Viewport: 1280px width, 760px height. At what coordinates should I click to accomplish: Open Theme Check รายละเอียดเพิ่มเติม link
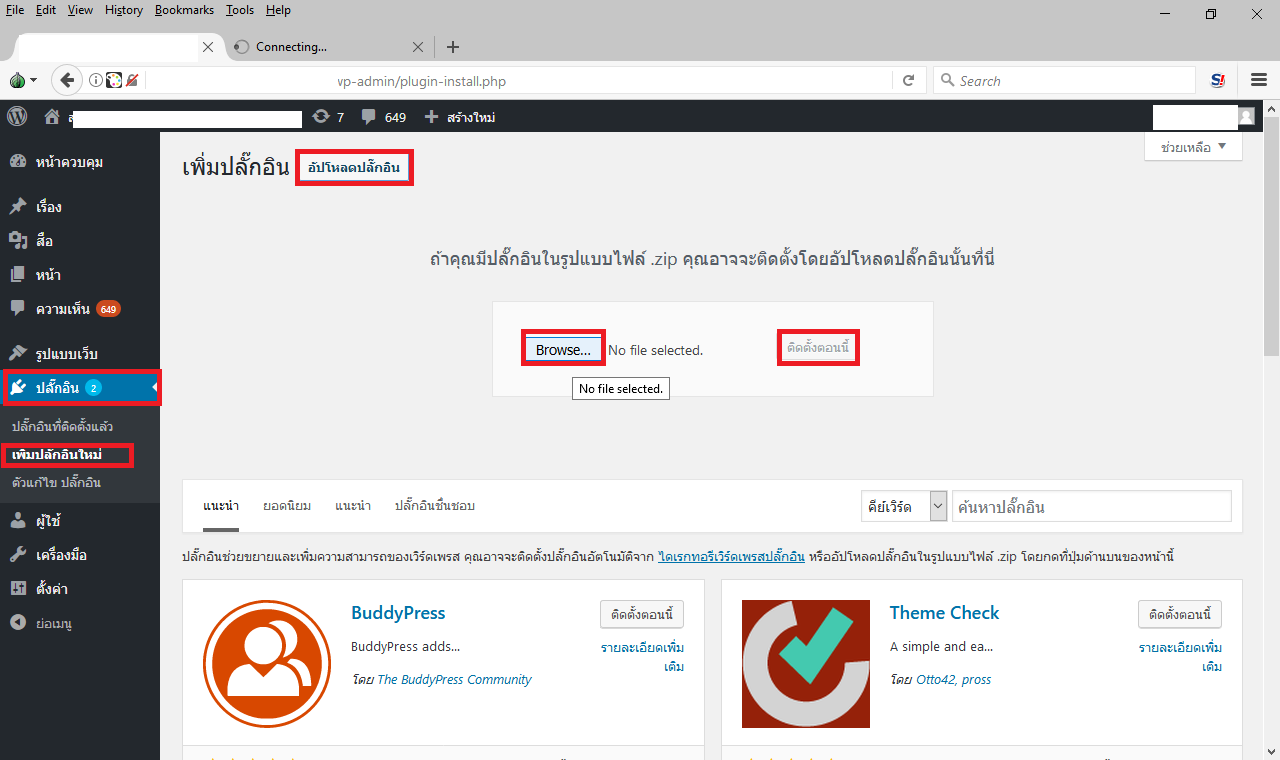[x=1180, y=657]
